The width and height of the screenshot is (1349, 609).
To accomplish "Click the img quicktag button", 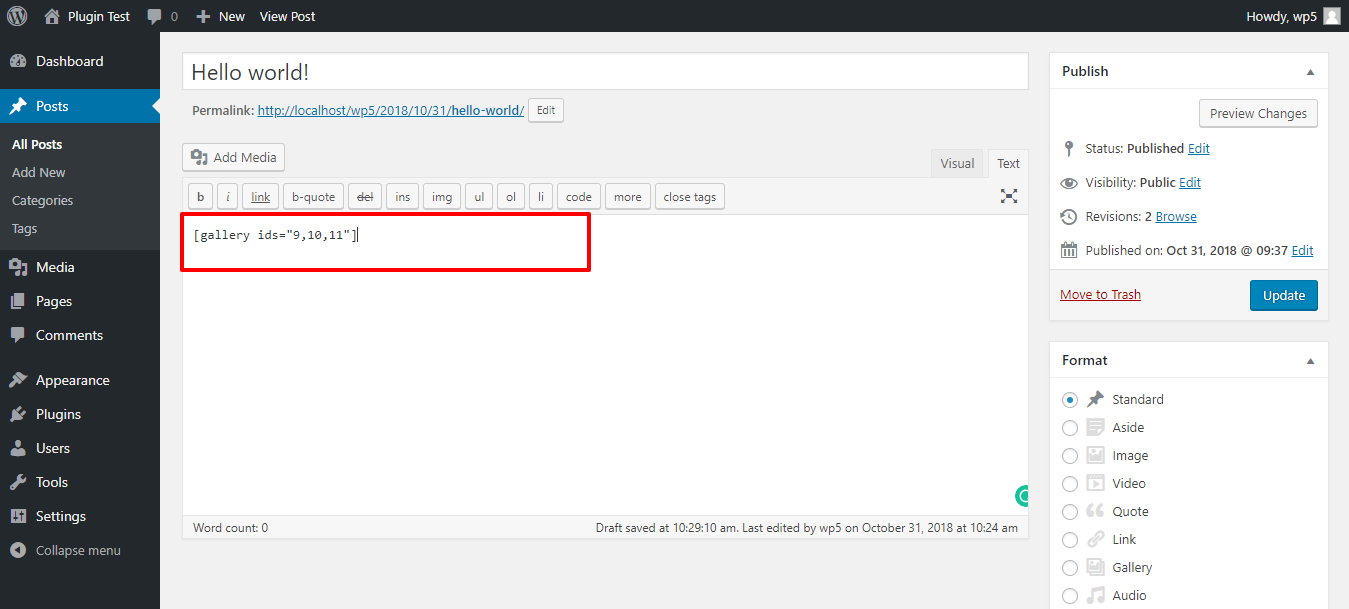I will pyautogui.click(x=442, y=197).
